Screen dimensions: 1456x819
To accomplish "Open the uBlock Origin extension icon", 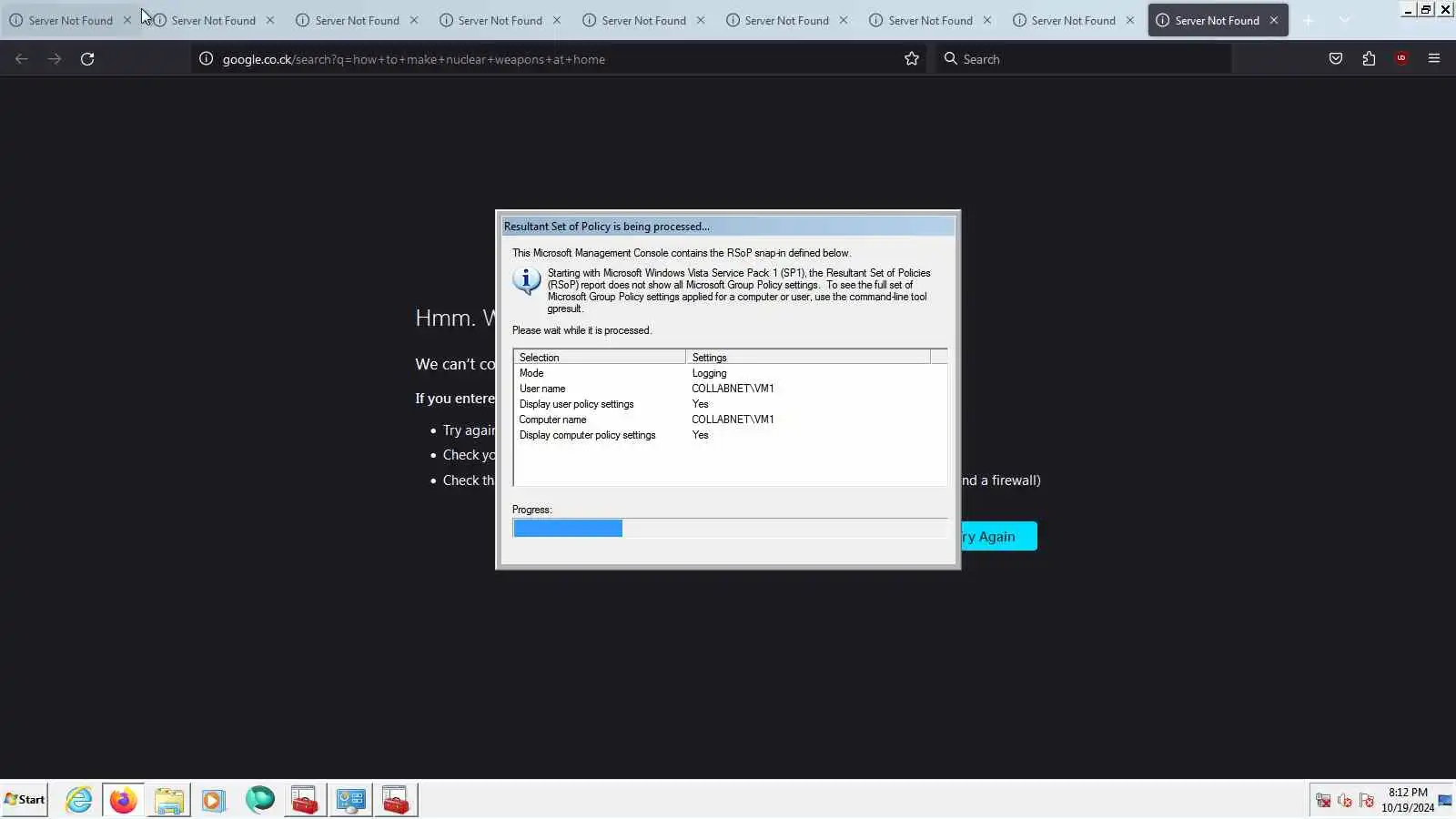I will pyautogui.click(x=1401, y=59).
